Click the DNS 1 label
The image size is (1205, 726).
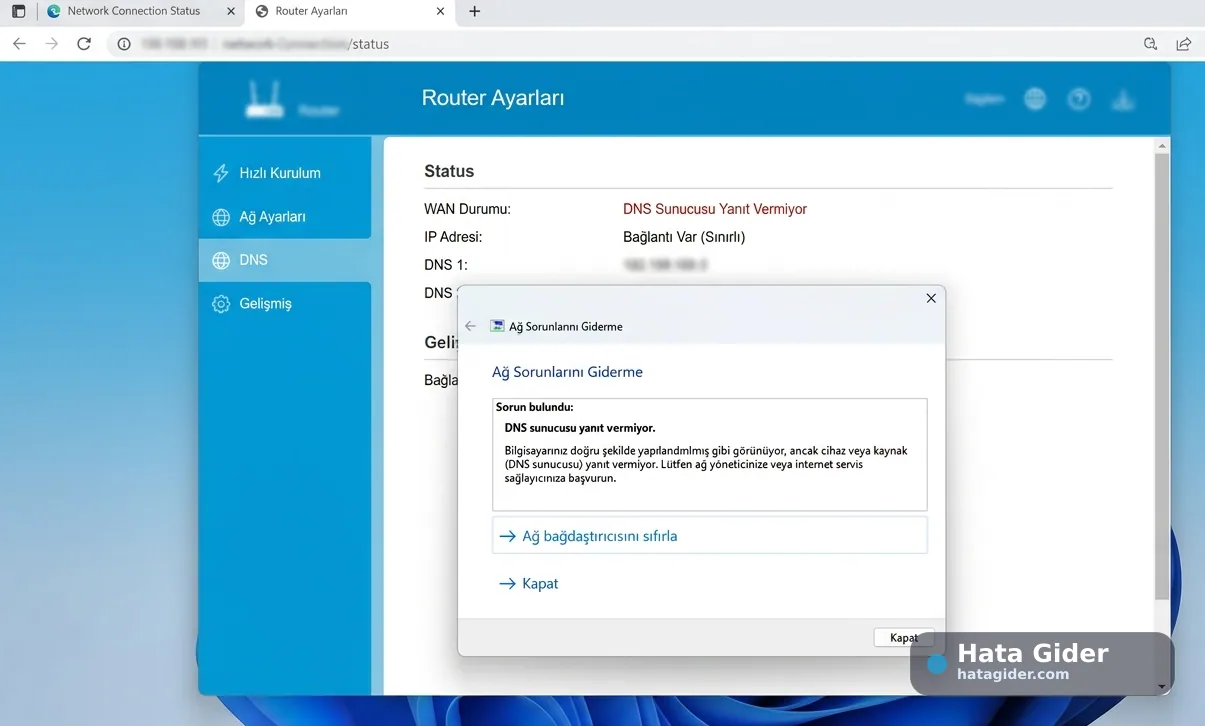click(446, 265)
